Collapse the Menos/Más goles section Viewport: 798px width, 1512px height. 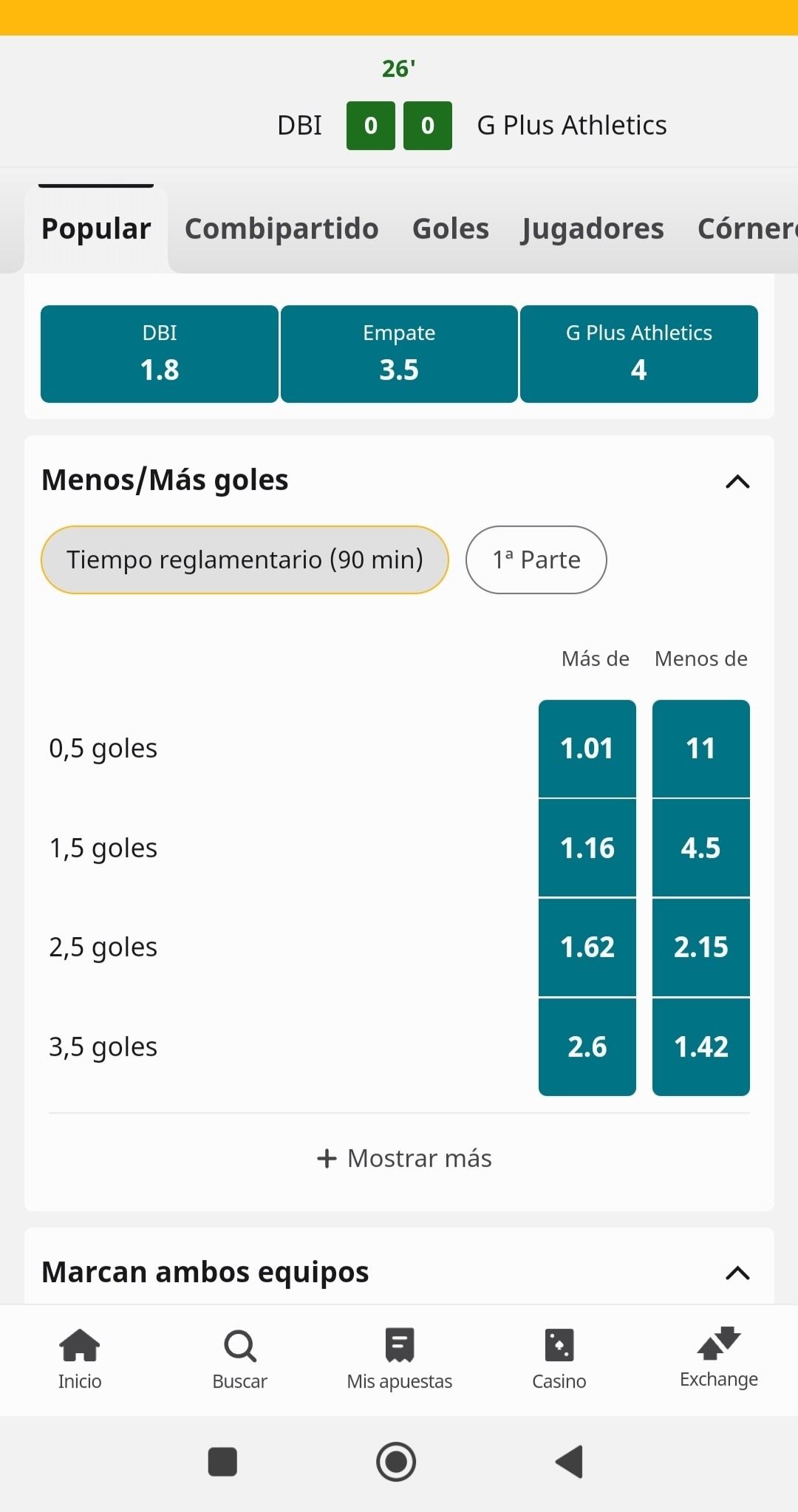pos(737,482)
